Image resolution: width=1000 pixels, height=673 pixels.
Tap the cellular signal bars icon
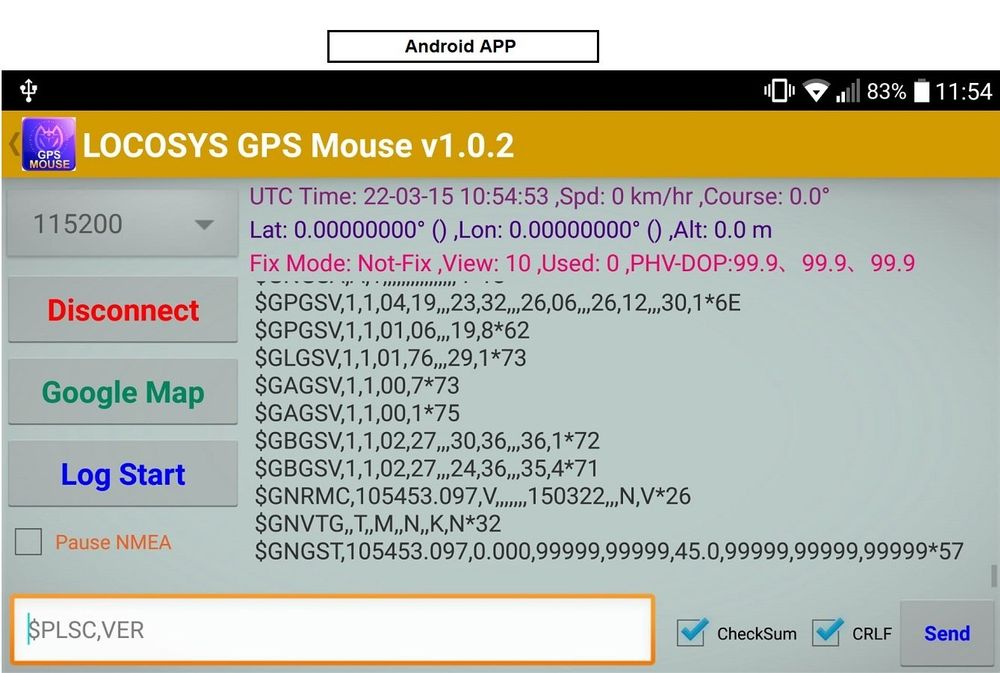pyautogui.click(x=848, y=91)
